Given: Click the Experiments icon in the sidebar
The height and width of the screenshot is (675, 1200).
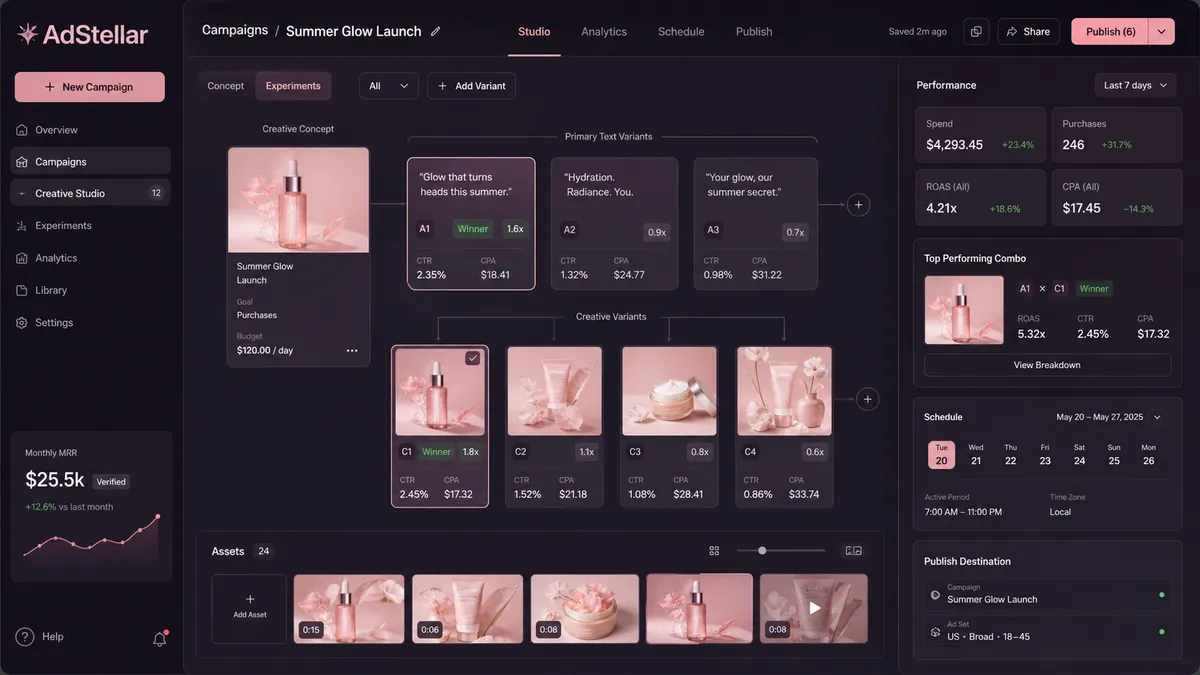Looking at the screenshot, I should pos(22,226).
